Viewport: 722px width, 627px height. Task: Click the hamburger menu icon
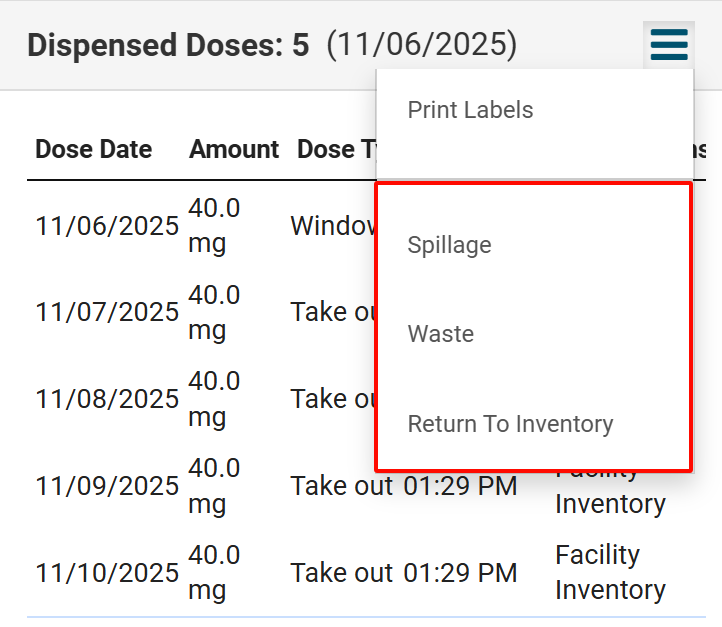(669, 45)
